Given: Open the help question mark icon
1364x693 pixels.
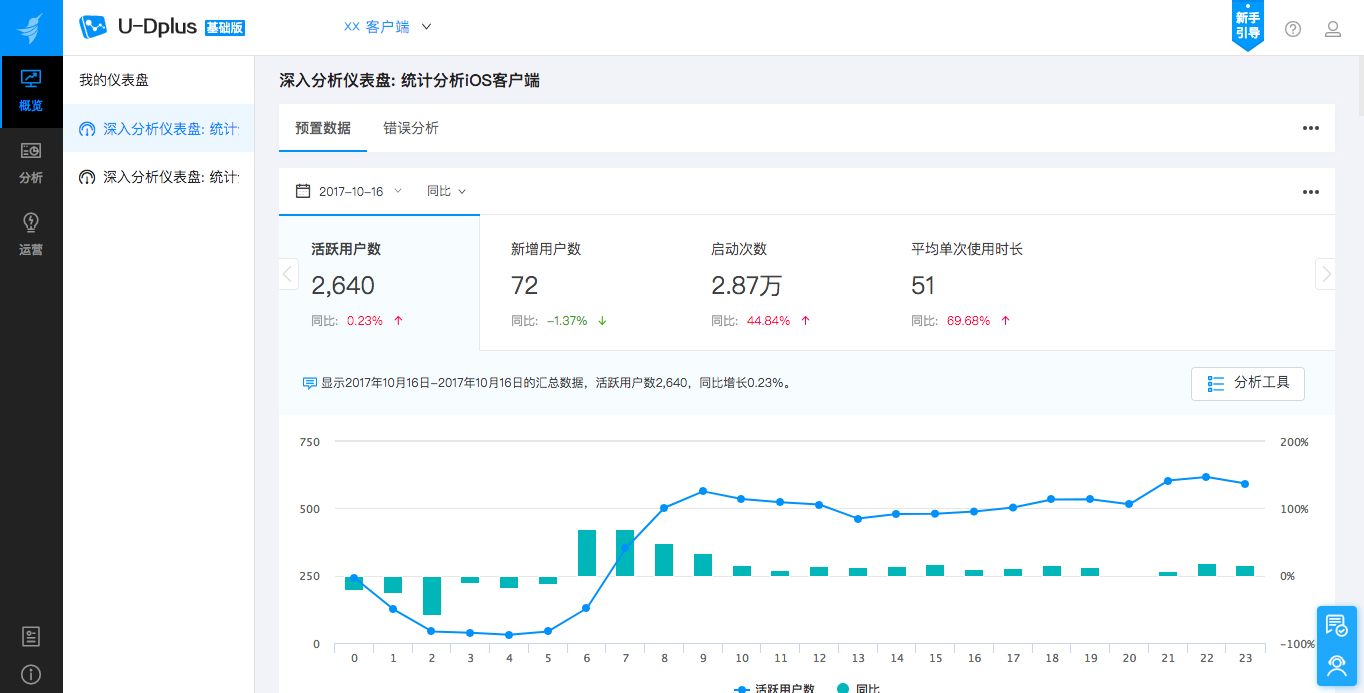Looking at the screenshot, I should tap(1292, 28).
